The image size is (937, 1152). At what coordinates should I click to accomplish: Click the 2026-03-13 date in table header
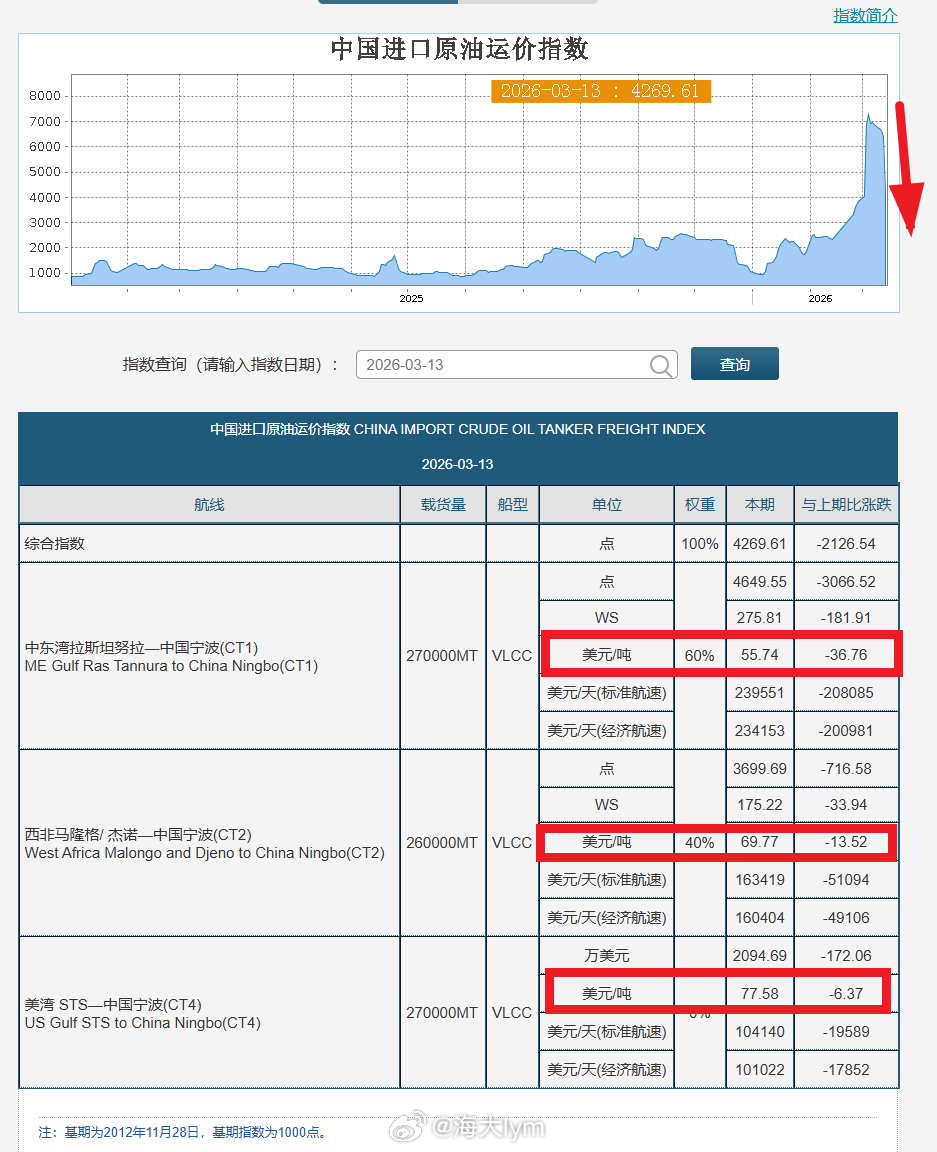point(457,464)
